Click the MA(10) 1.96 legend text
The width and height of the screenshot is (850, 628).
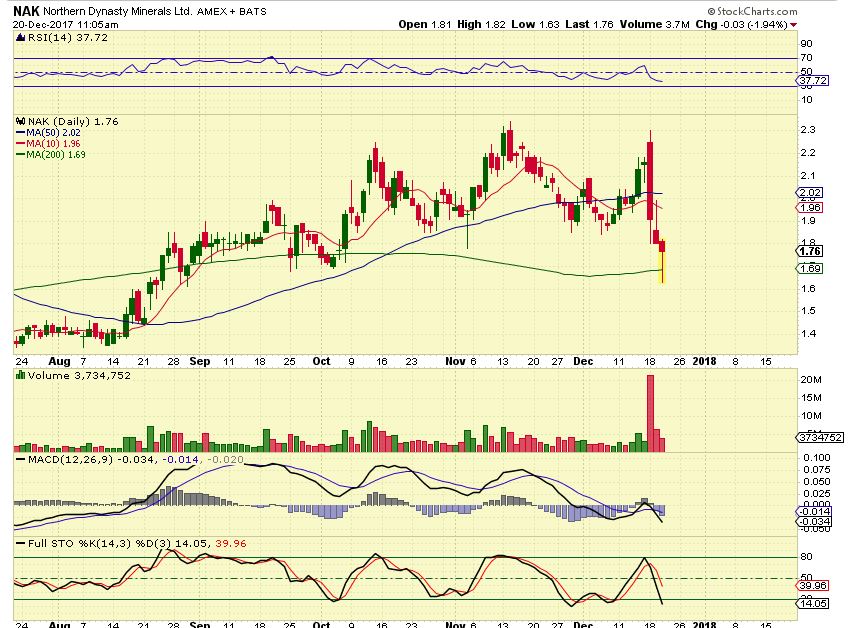pos(54,144)
